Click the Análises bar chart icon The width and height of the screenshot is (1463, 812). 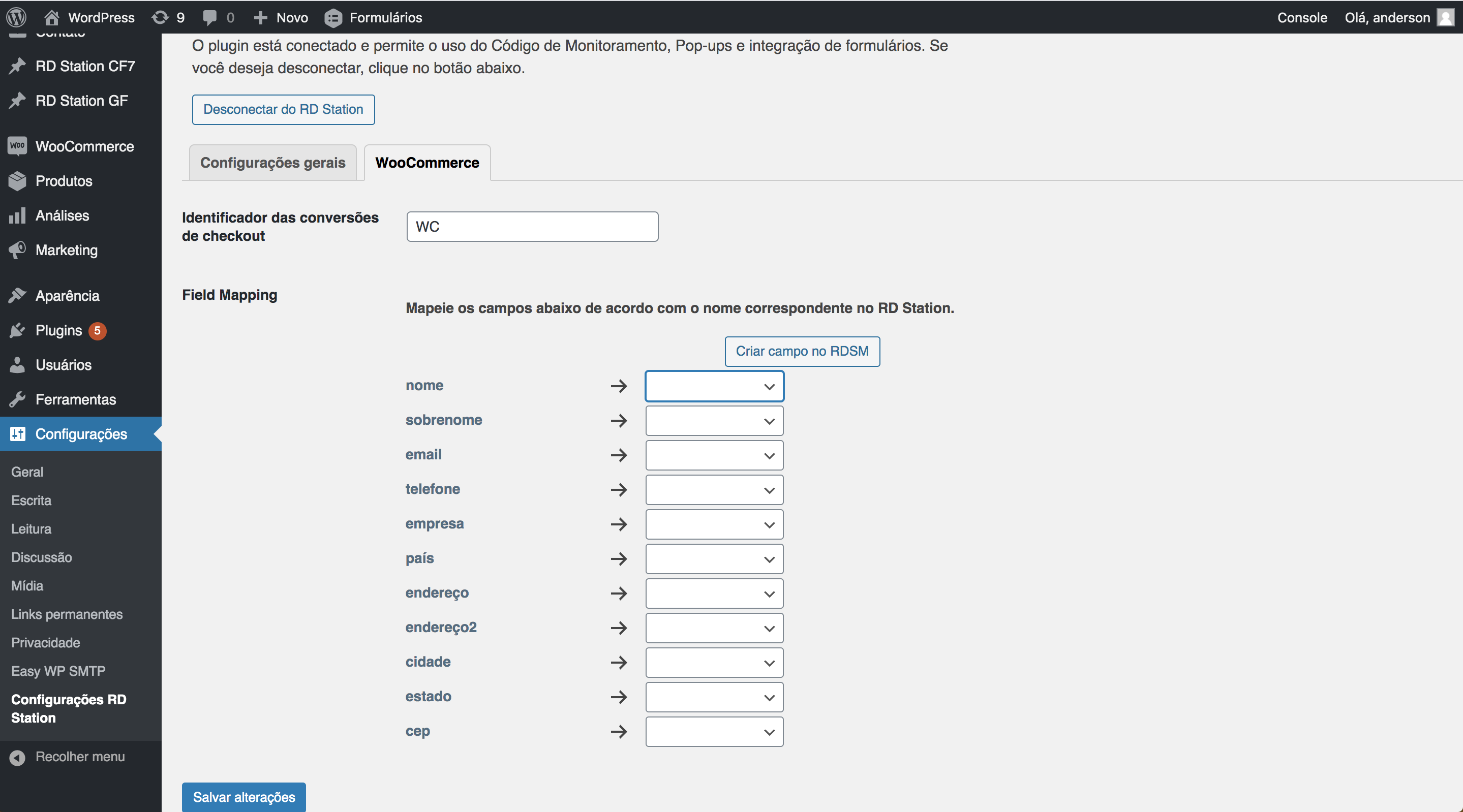pos(18,215)
